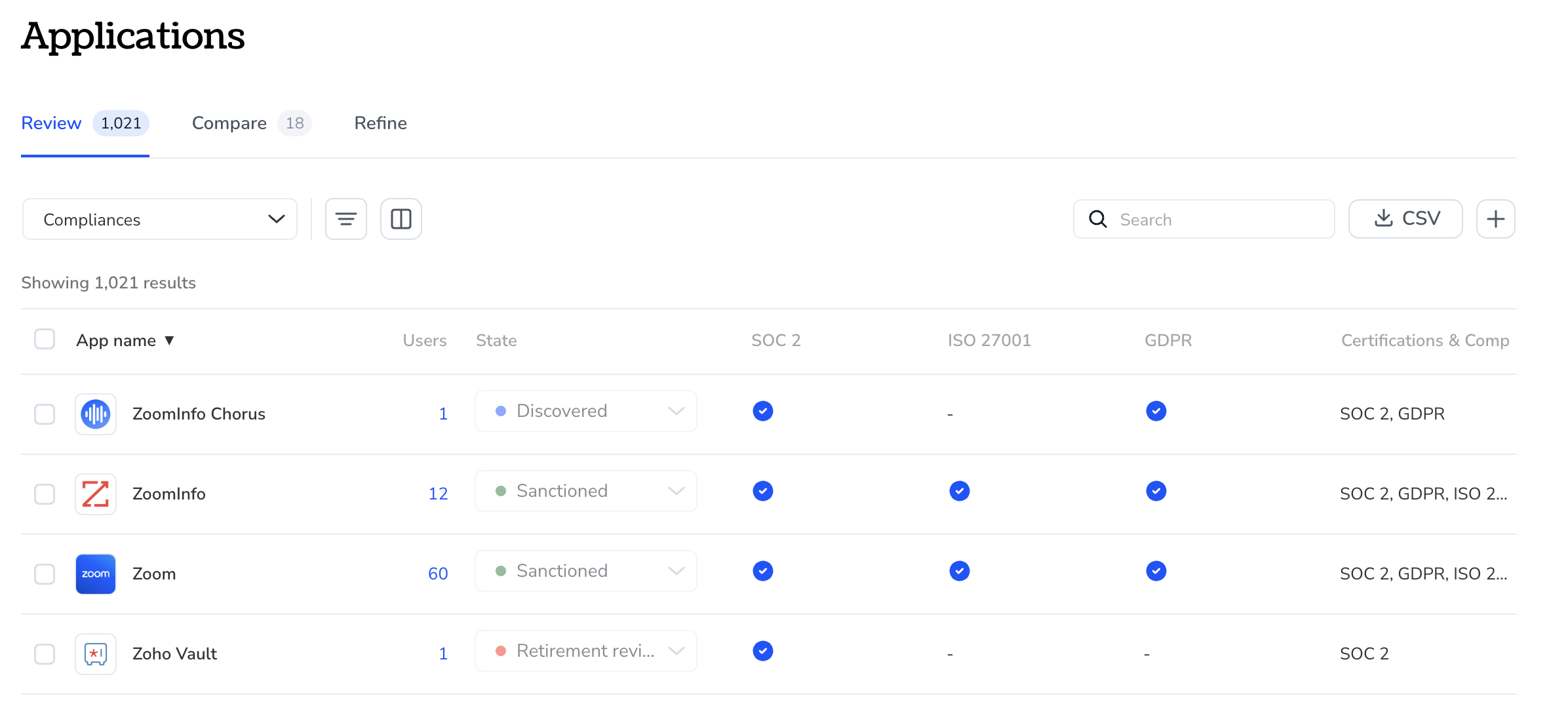Viewport: 1568px width, 704px height.
Task: Click in the Search input field
Action: tap(1204, 219)
